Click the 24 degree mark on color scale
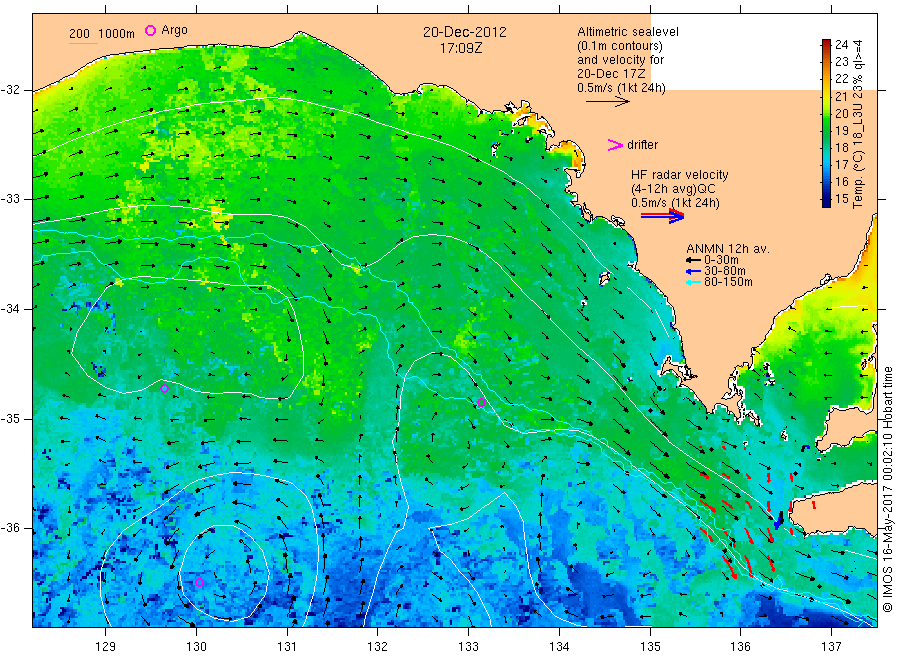The width and height of the screenshot is (900, 660). coord(841,45)
